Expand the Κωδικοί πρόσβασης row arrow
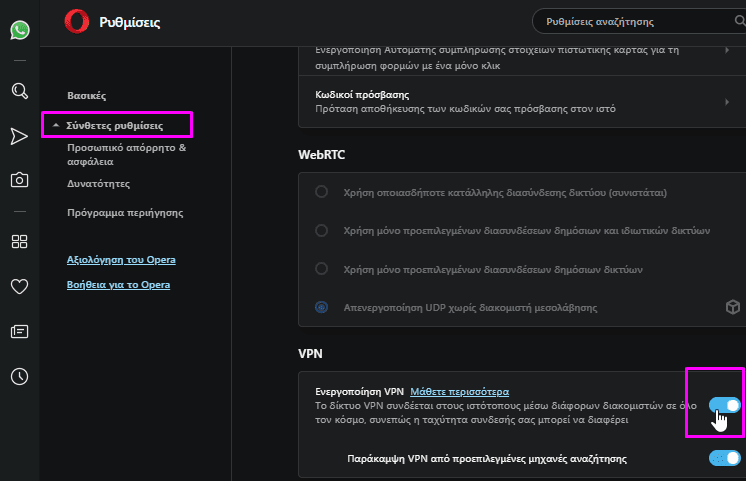Viewport: 746px width, 481px height. tap(727, 102)
